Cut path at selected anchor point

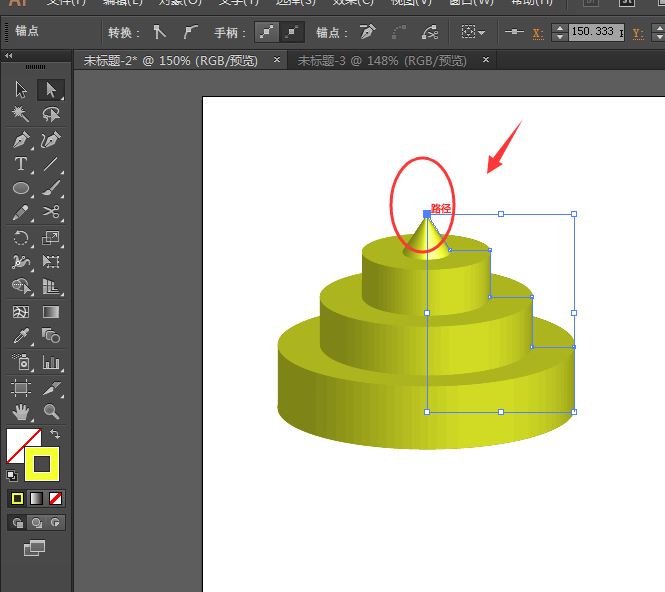[x=430, y=32]
